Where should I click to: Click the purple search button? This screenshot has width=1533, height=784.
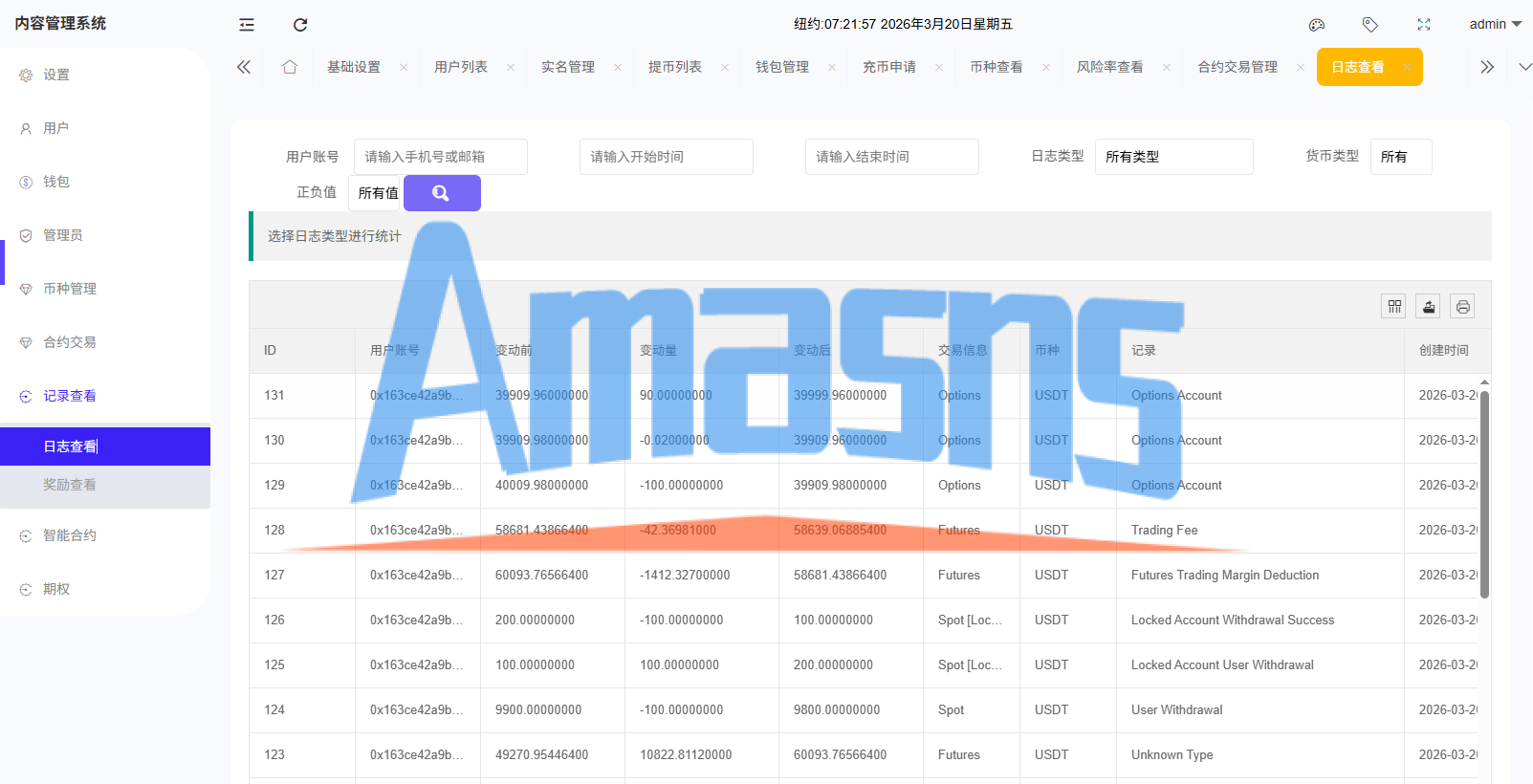(442, 193)
